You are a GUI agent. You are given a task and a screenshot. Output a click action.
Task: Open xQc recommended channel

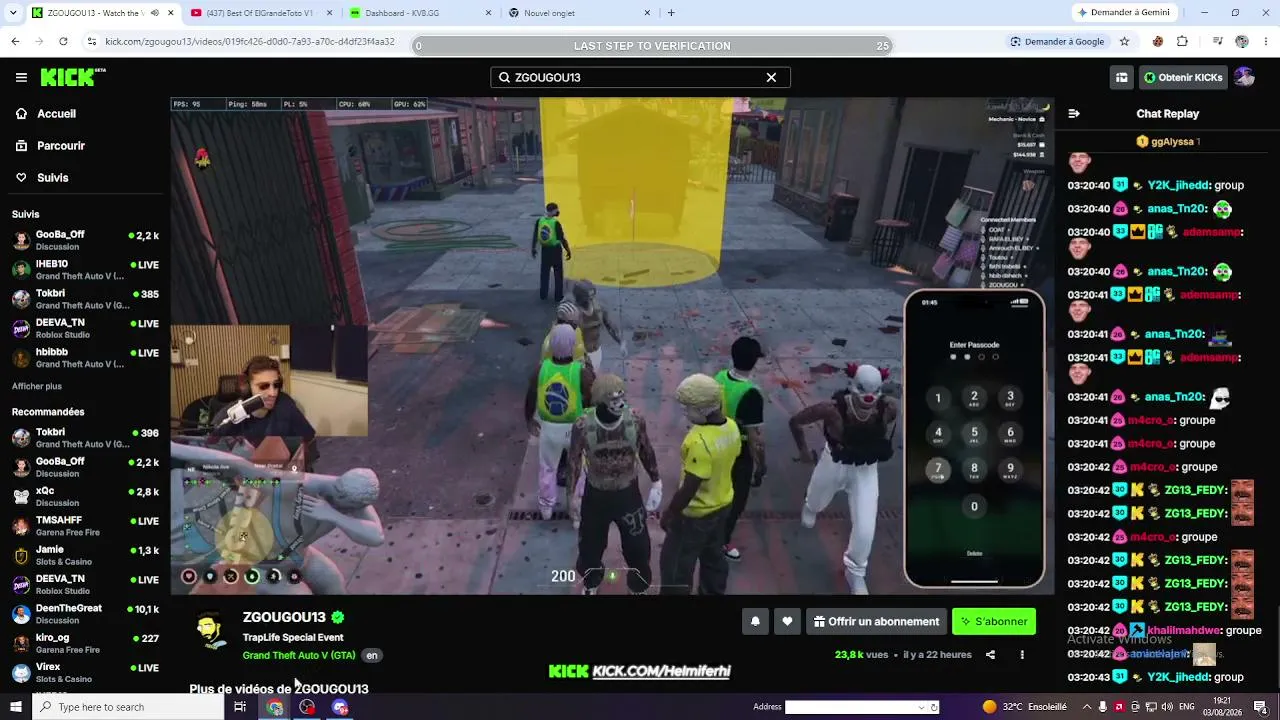86,497
